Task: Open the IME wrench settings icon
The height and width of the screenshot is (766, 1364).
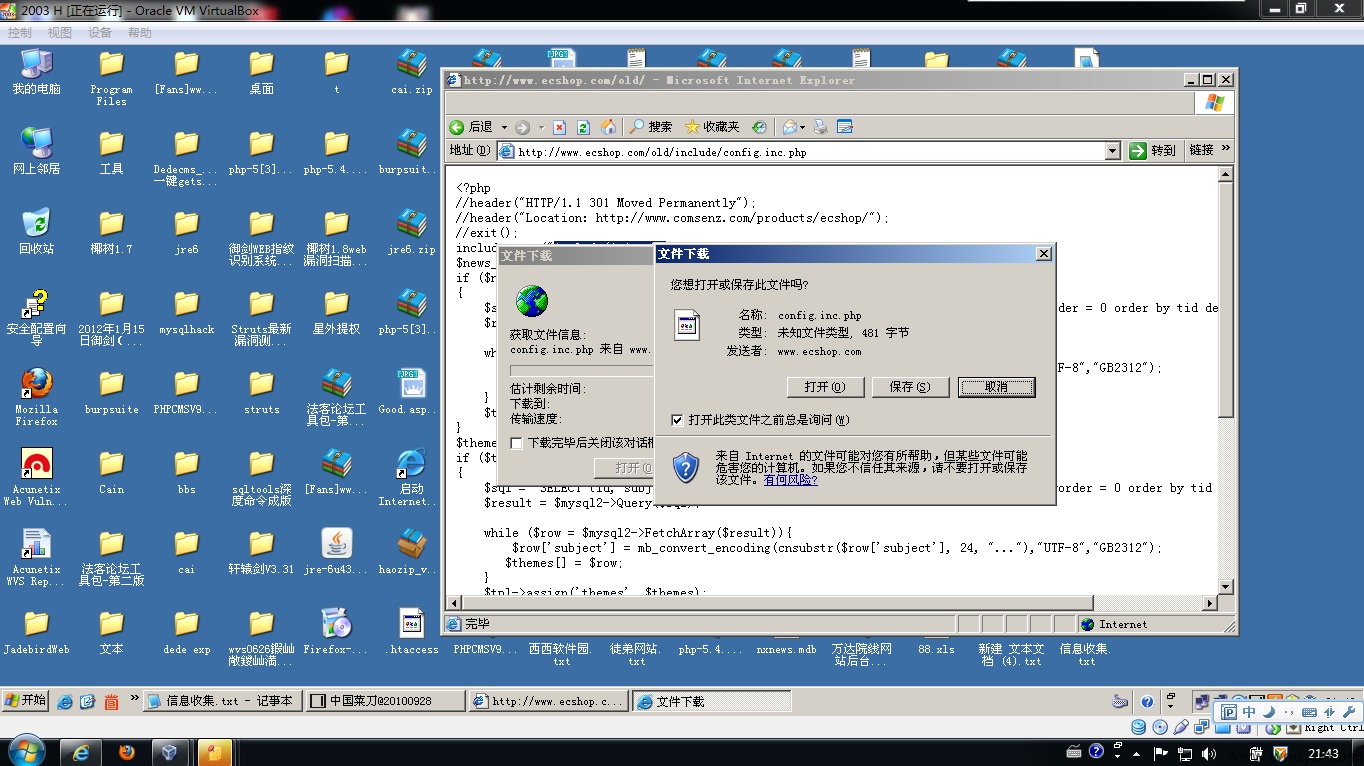Action: pyautogui.click(x=1349, y=712)
